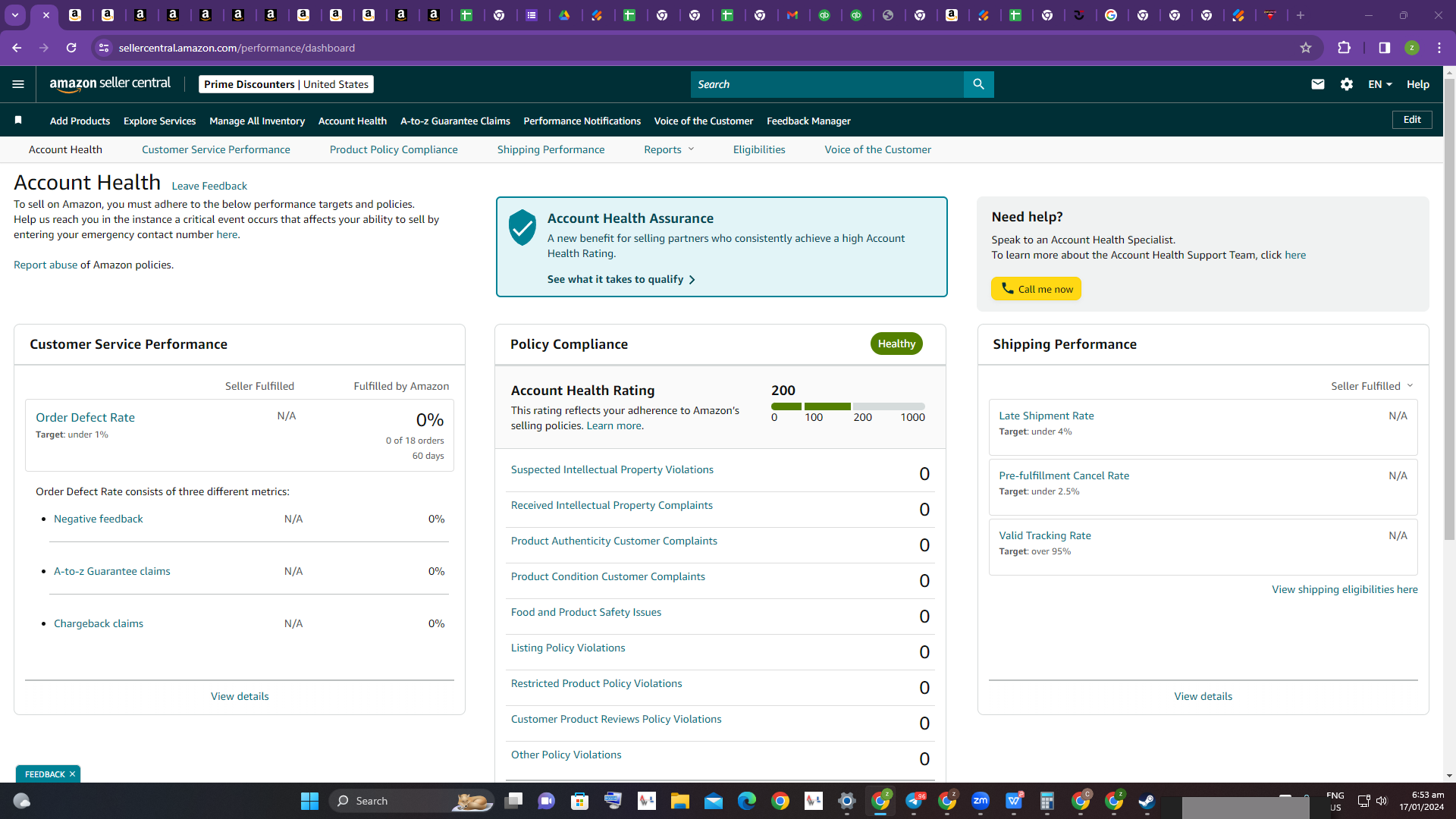Open the messages envelope icon

click(x=1318, y=84)
